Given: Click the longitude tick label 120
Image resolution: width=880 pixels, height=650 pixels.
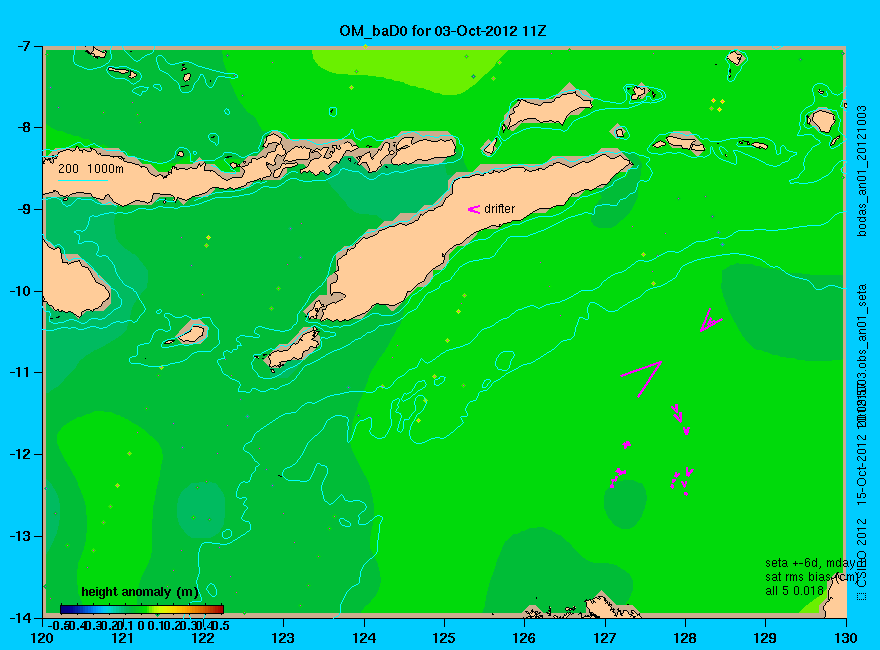Looking at the screenshot, I should (43, 638).
